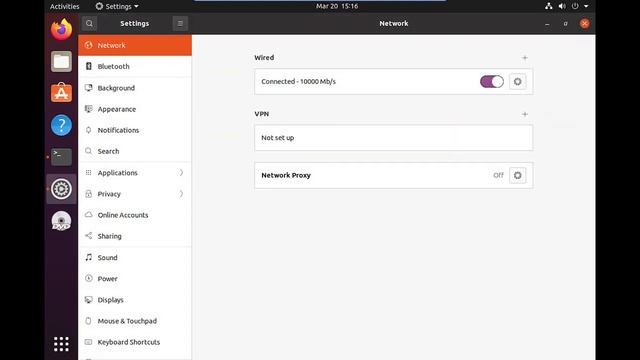Open the Notifications settings panel
Viewport: 640px width, 360px height.
[x=135, y=130]
